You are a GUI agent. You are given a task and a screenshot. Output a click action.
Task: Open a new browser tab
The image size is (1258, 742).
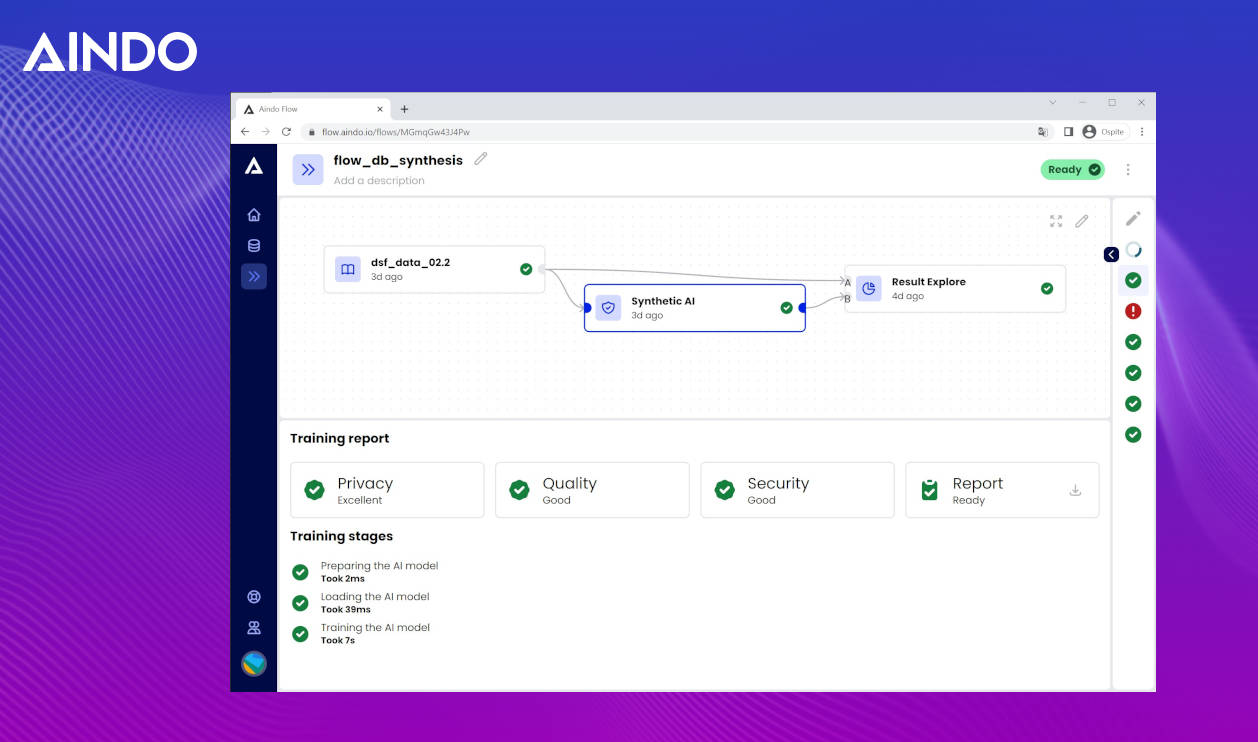[404, 109]
